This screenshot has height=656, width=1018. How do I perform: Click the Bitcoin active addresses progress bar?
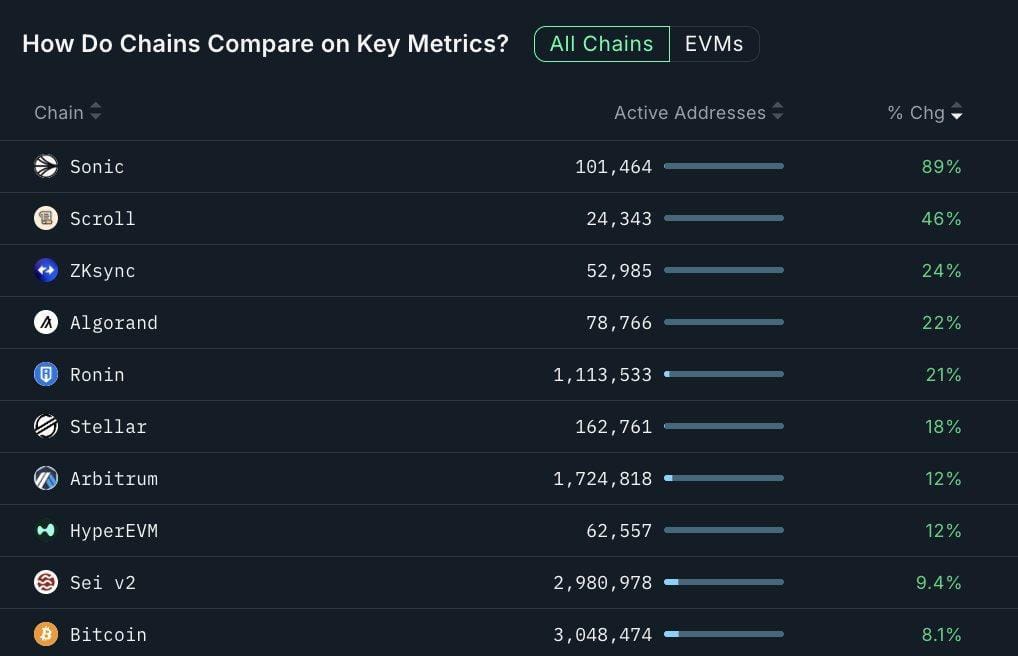tap(723, 634)
